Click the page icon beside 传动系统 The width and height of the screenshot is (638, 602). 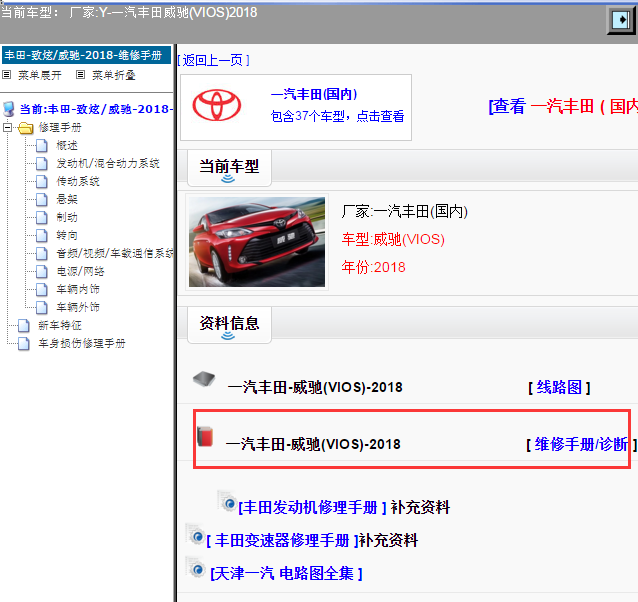point(42,181)
